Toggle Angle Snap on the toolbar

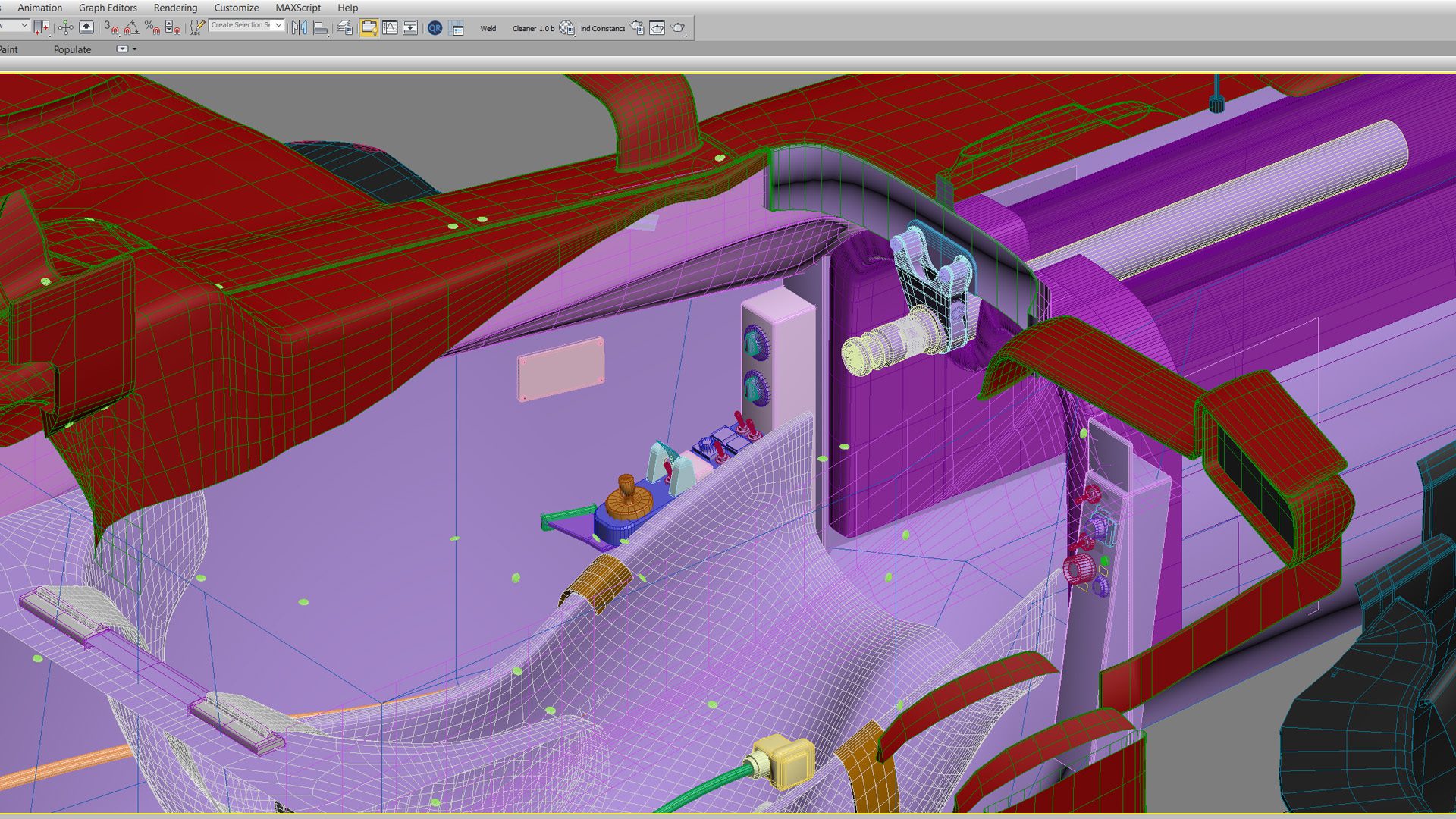point(132,28)
